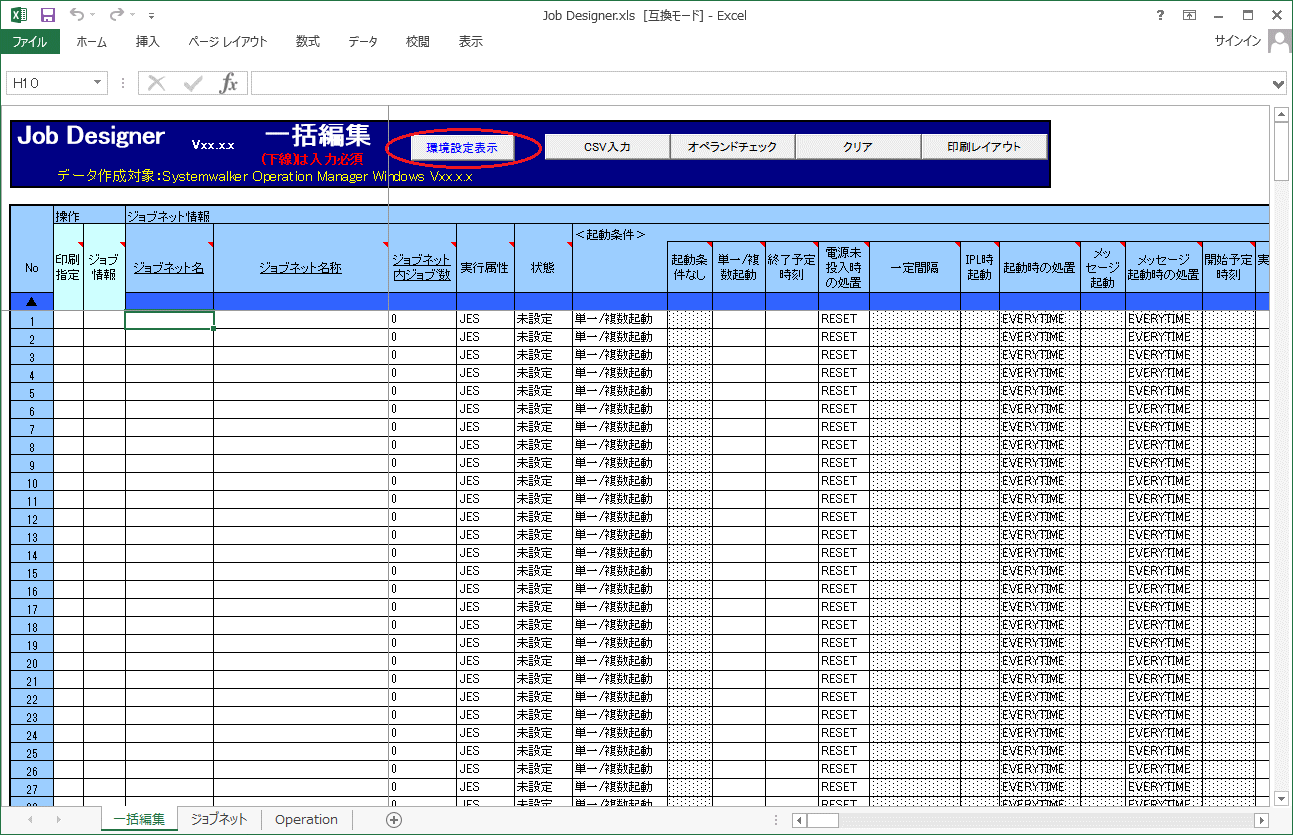Click the Undo arrow icon

77,15
